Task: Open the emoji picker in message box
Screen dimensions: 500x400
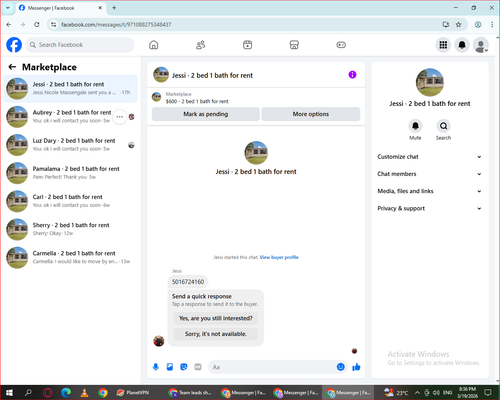Action: [x=340, y=367]
